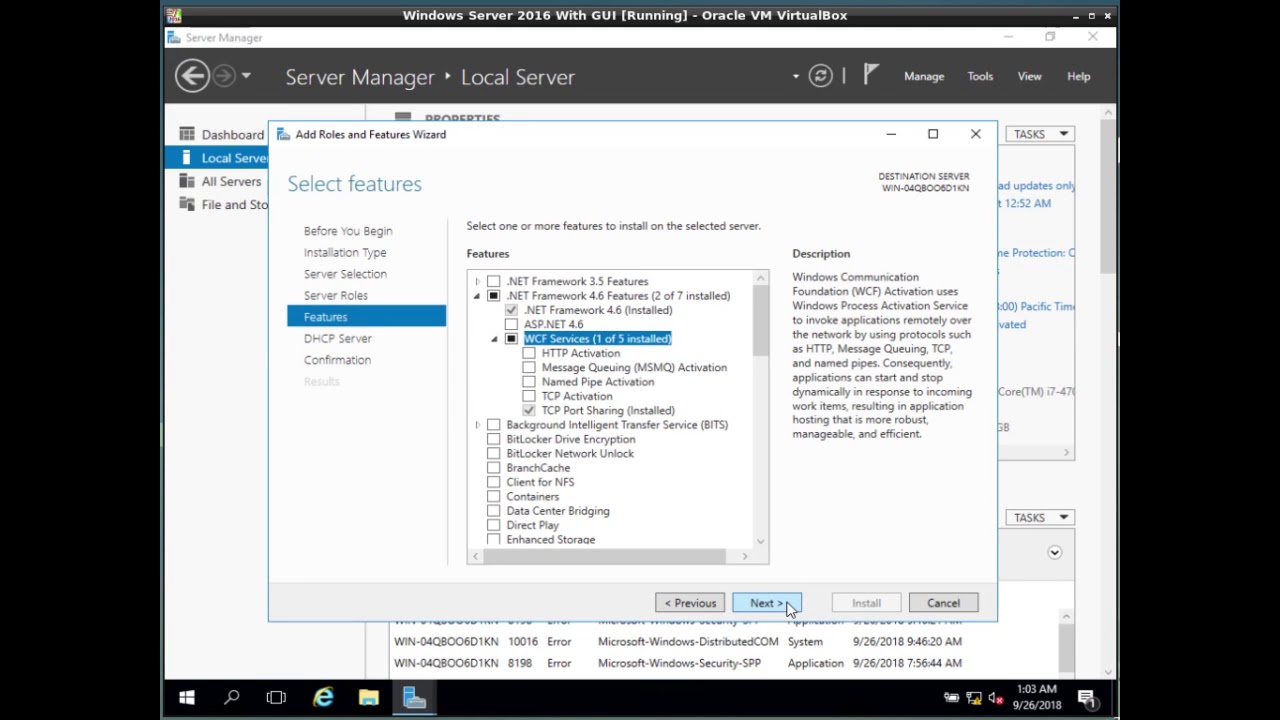Click the Server Manager title bar icon
This screenshot has width=1280, height=720.
pyautogui.click(x=174, y=37)
